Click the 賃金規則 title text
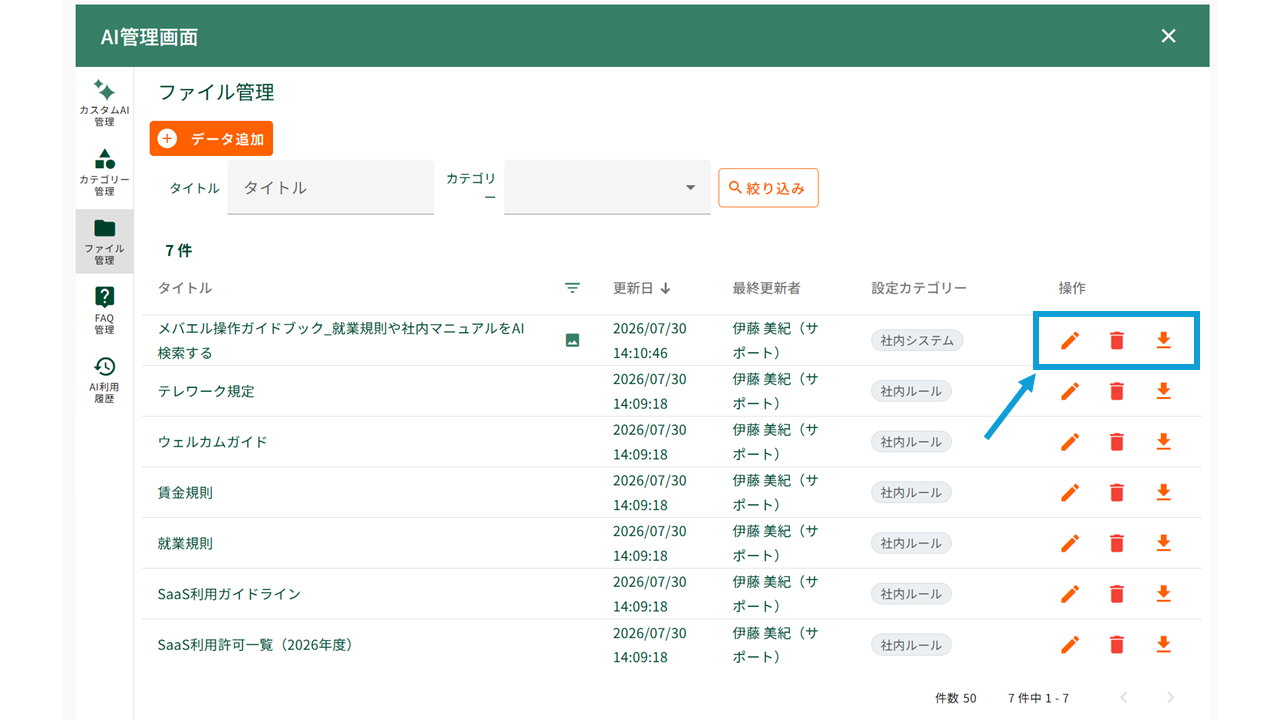This screenshot has height=720, width=1280. click(x=185, y=492)
